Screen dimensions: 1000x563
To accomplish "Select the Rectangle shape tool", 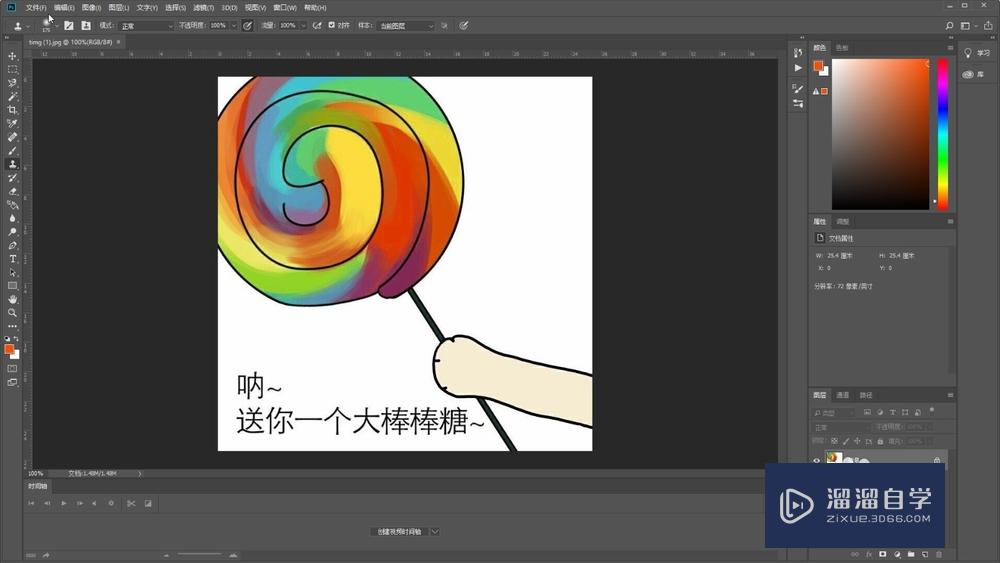I will [12, 286].
